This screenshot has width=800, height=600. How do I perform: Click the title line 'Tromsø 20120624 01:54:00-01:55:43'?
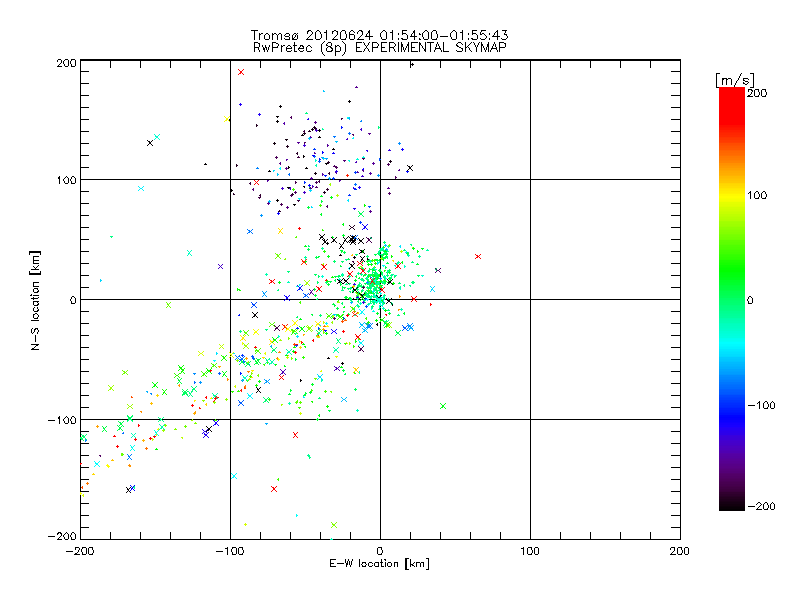pyautogui.click(x=379, y=35)
